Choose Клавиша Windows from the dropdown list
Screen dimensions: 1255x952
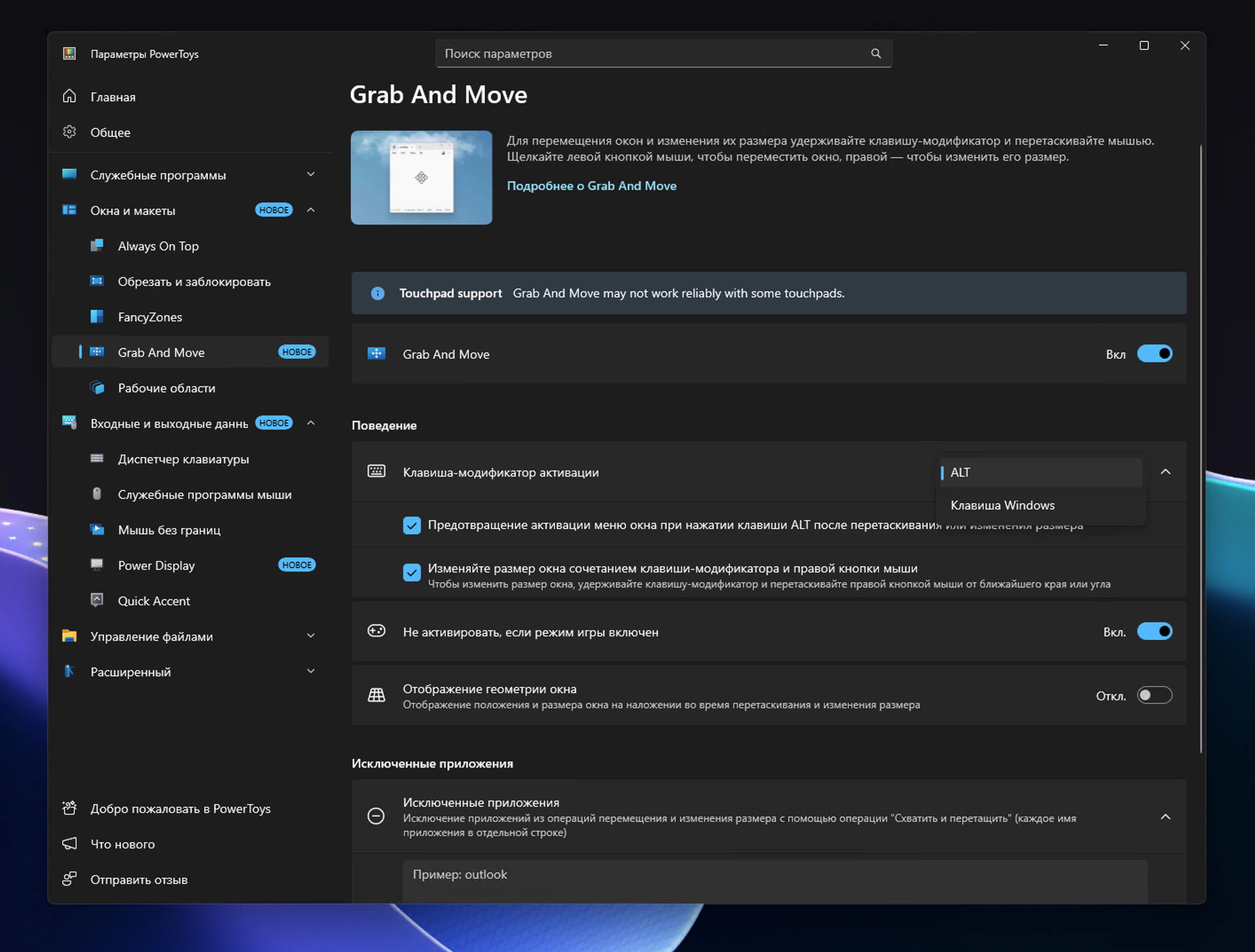click(1002, 506)
